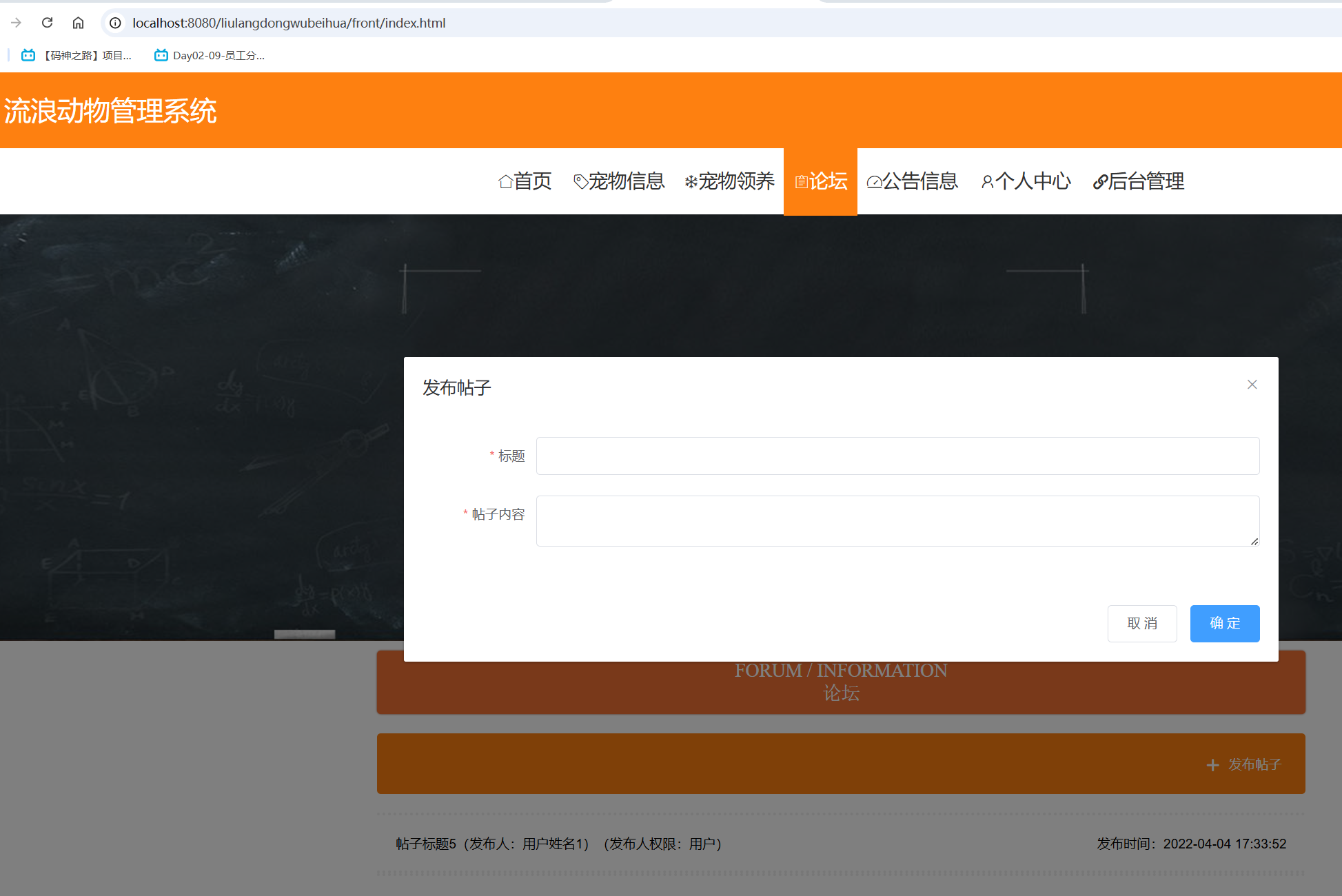This screenshot has width=1342, height=896.
Task: Click the browser home icon
Action: [78, 22]
